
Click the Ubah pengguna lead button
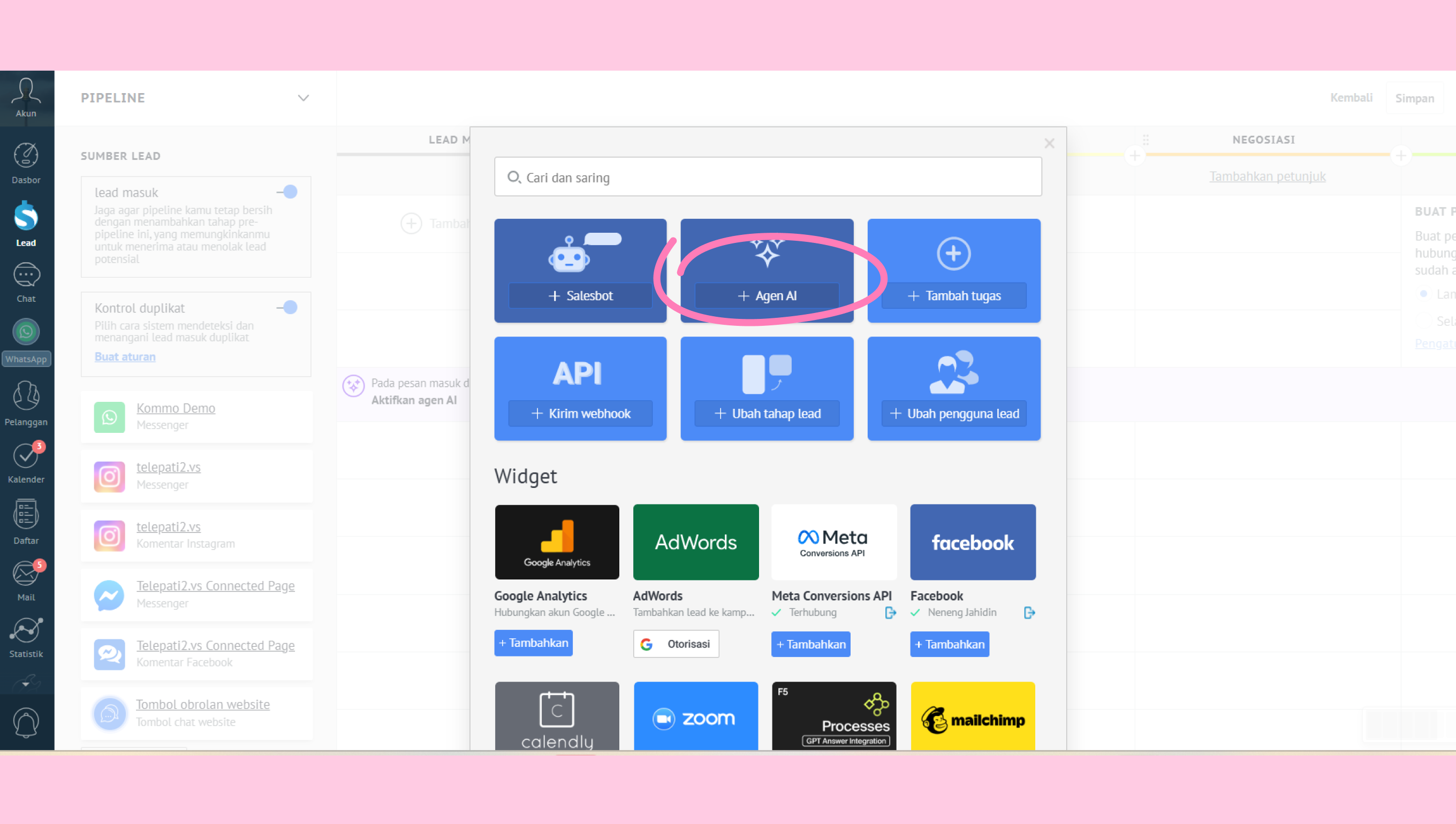[x=954, y=413]
